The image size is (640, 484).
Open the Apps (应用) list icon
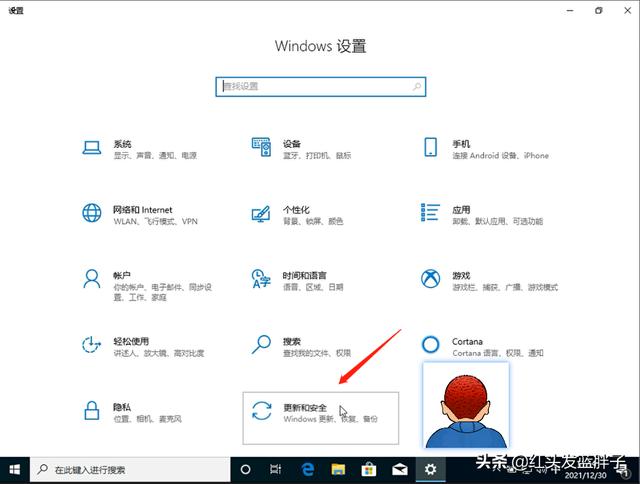pyautogui.click(x=430, y=213)
